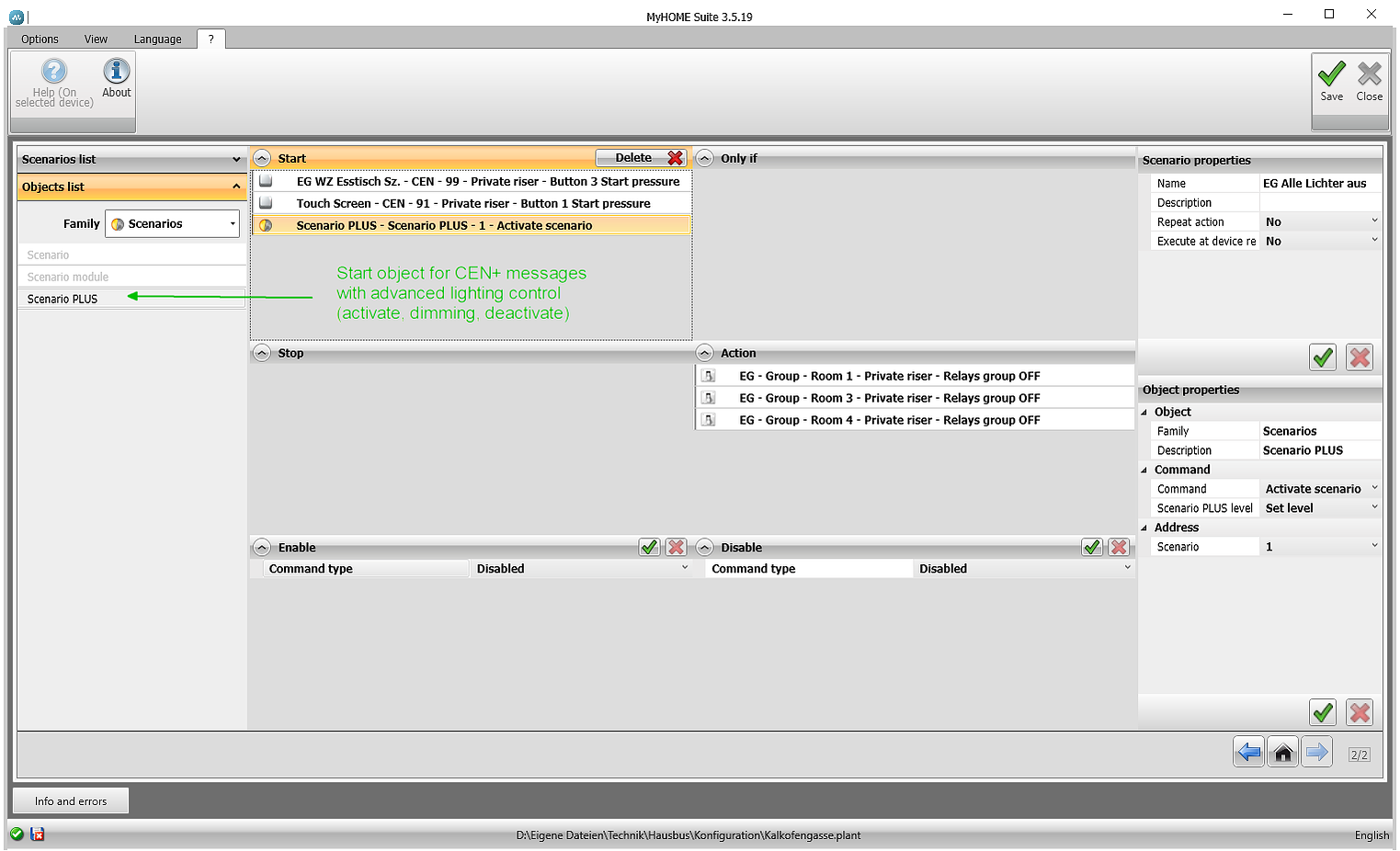Edit the scenario Description field
Viewport: 1400px width, 851px height.
[1320, 202]
